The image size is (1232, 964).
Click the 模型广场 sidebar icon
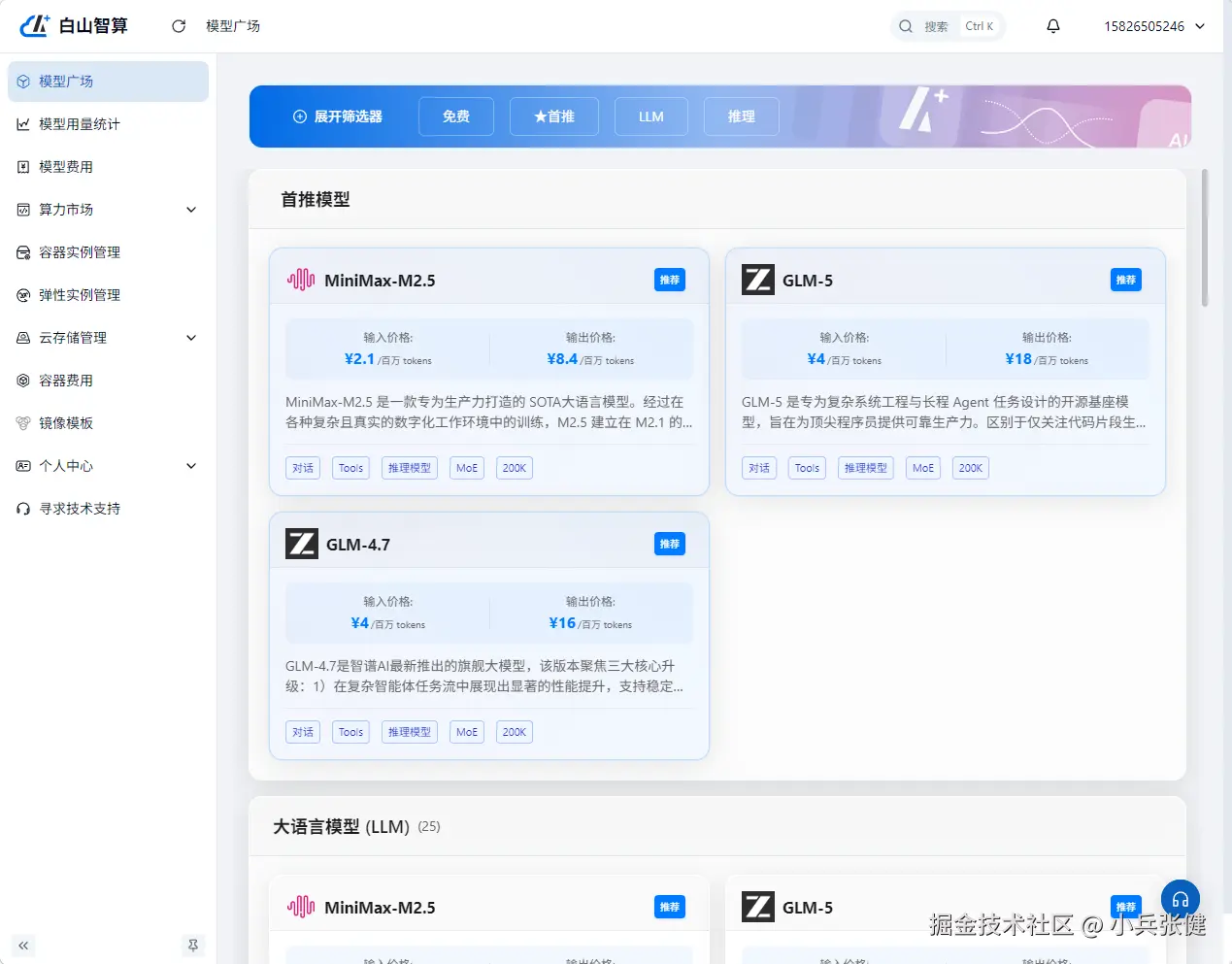[23, 82]
